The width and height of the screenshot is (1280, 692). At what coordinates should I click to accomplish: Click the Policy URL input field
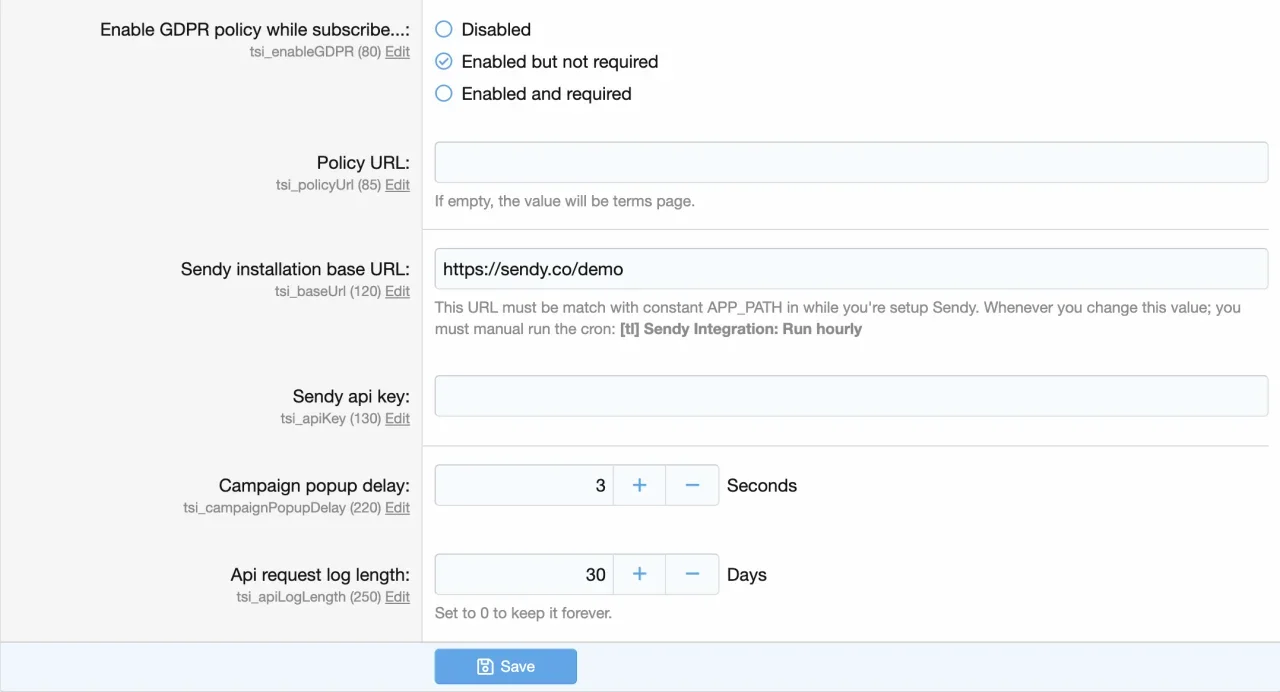pyautogui.click(x=851, y=162)
